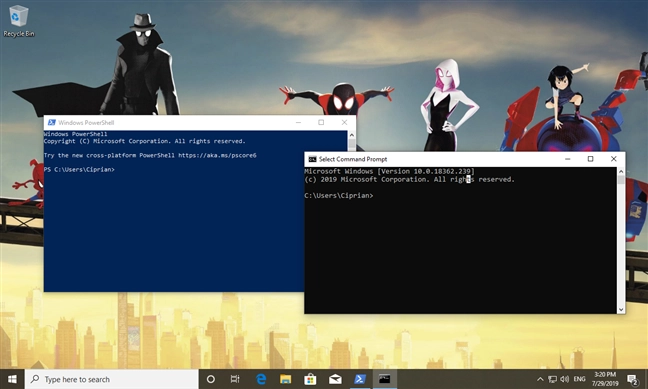Click the Type here to search box

click(x=112, y=379)
